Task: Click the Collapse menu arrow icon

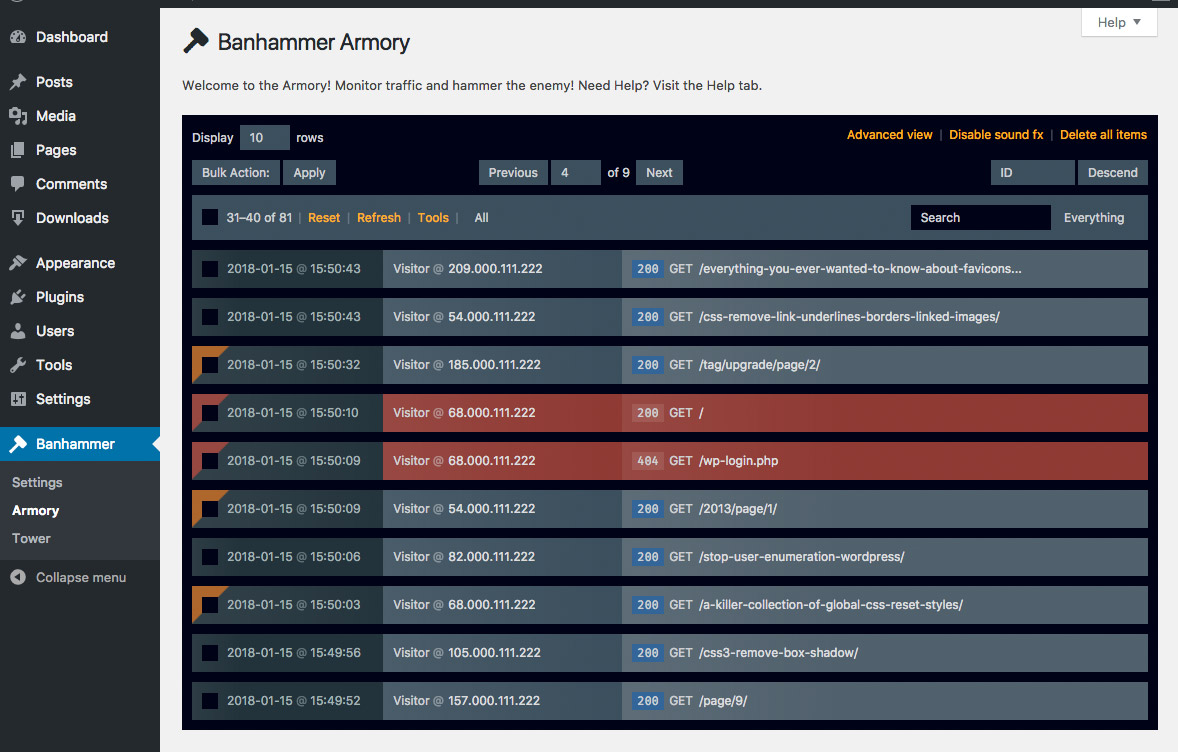Action: [18, 577]
